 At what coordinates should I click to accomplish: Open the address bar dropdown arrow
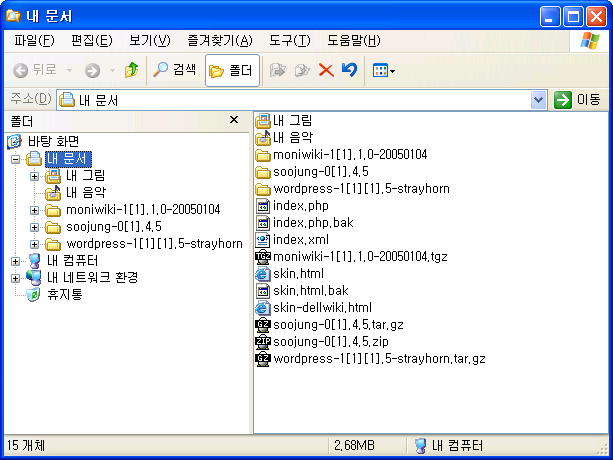click(x=538, y=100)
